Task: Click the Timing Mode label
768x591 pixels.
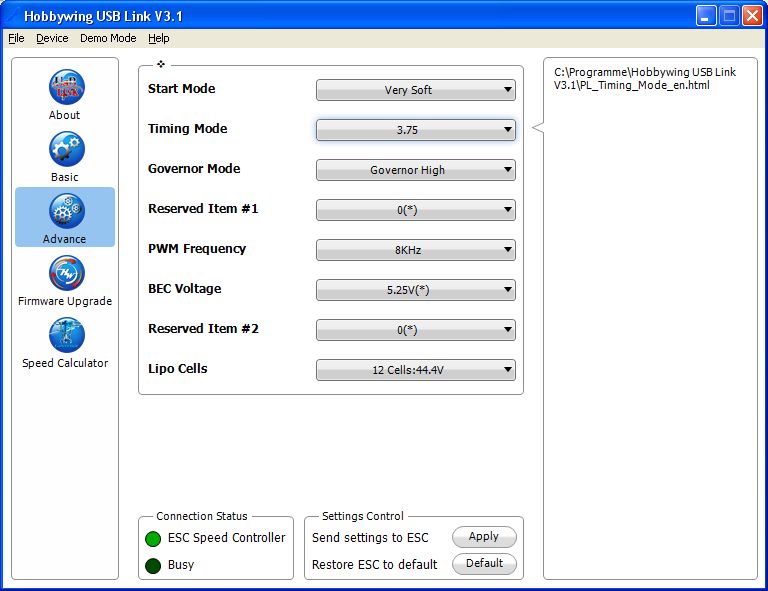Action: (x=188, y=129)
